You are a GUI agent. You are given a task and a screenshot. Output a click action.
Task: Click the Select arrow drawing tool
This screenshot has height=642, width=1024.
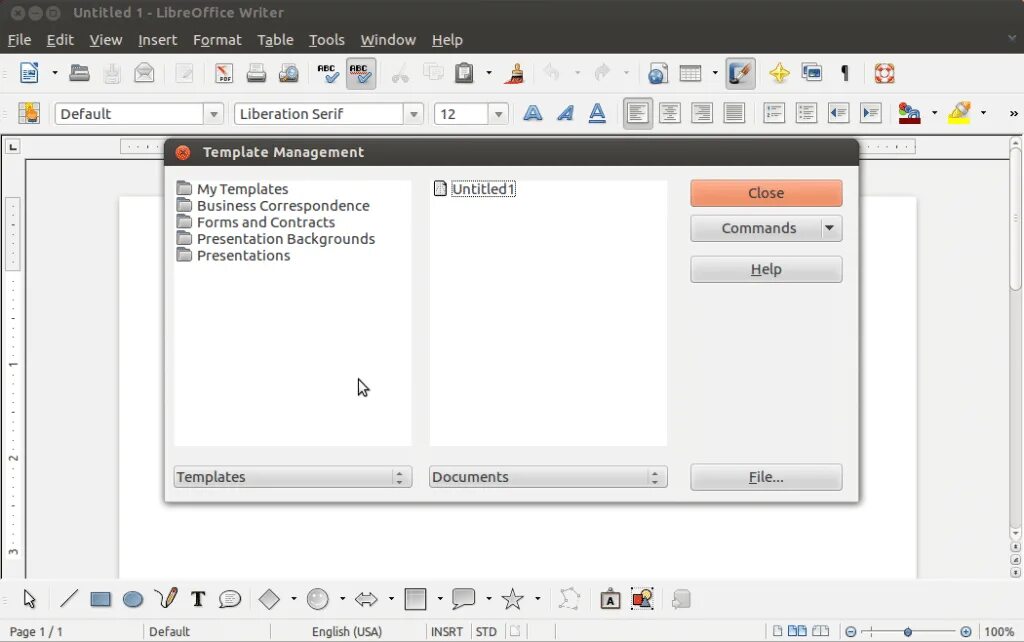point(29,599)
